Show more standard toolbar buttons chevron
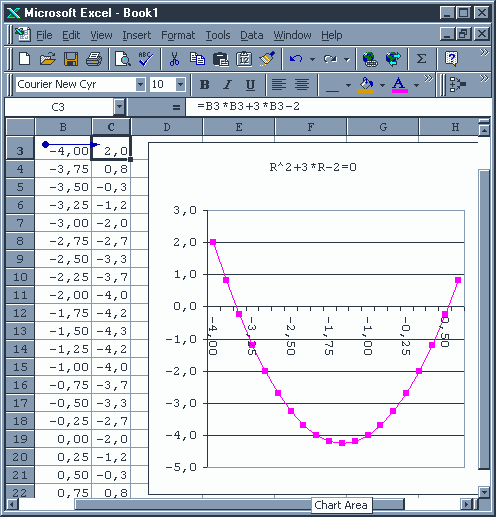 (484, 52)
